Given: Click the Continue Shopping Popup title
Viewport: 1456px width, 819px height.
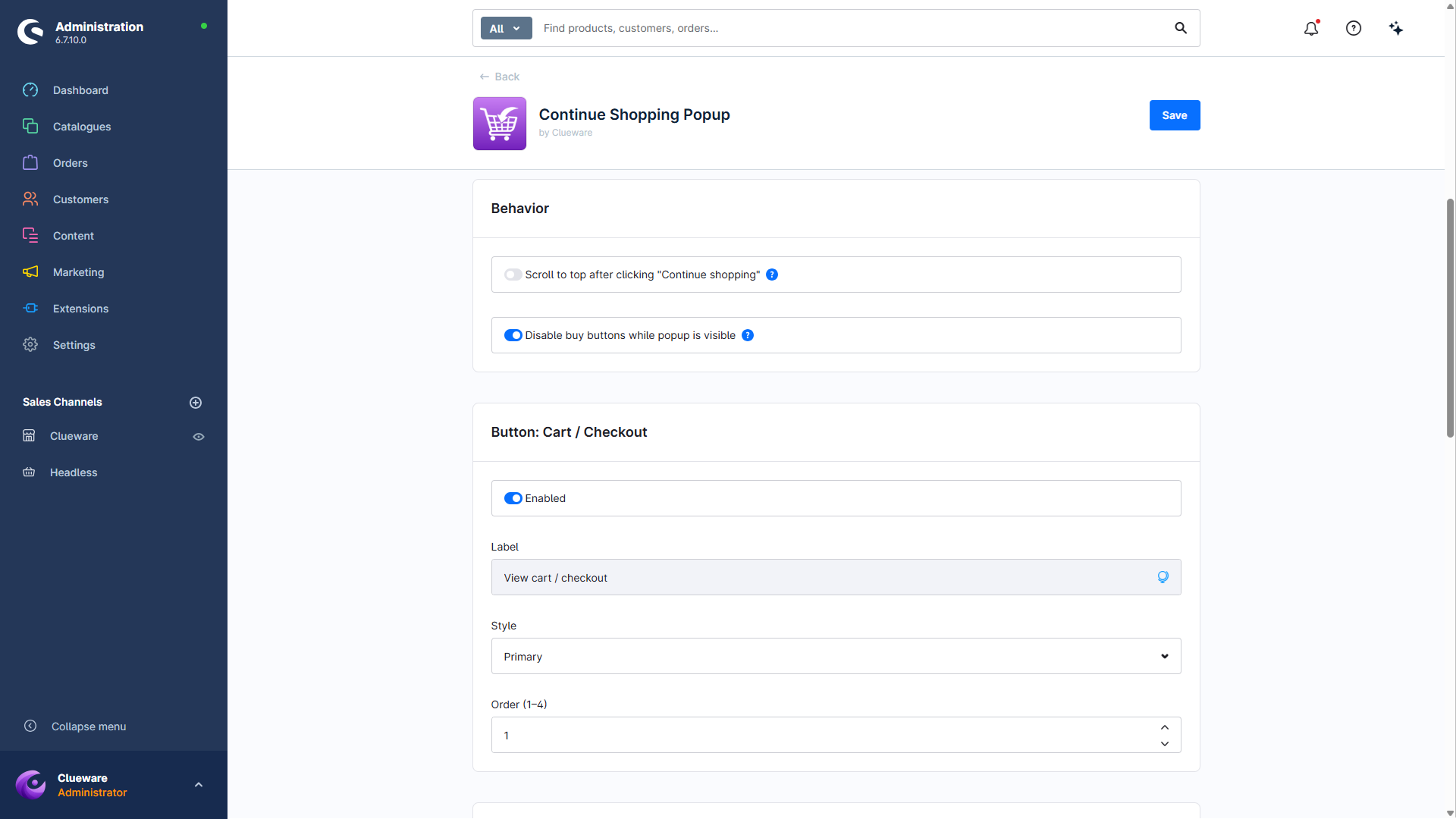Looking at the screenshot, I should pyautogui.click(x=634, y=115).
